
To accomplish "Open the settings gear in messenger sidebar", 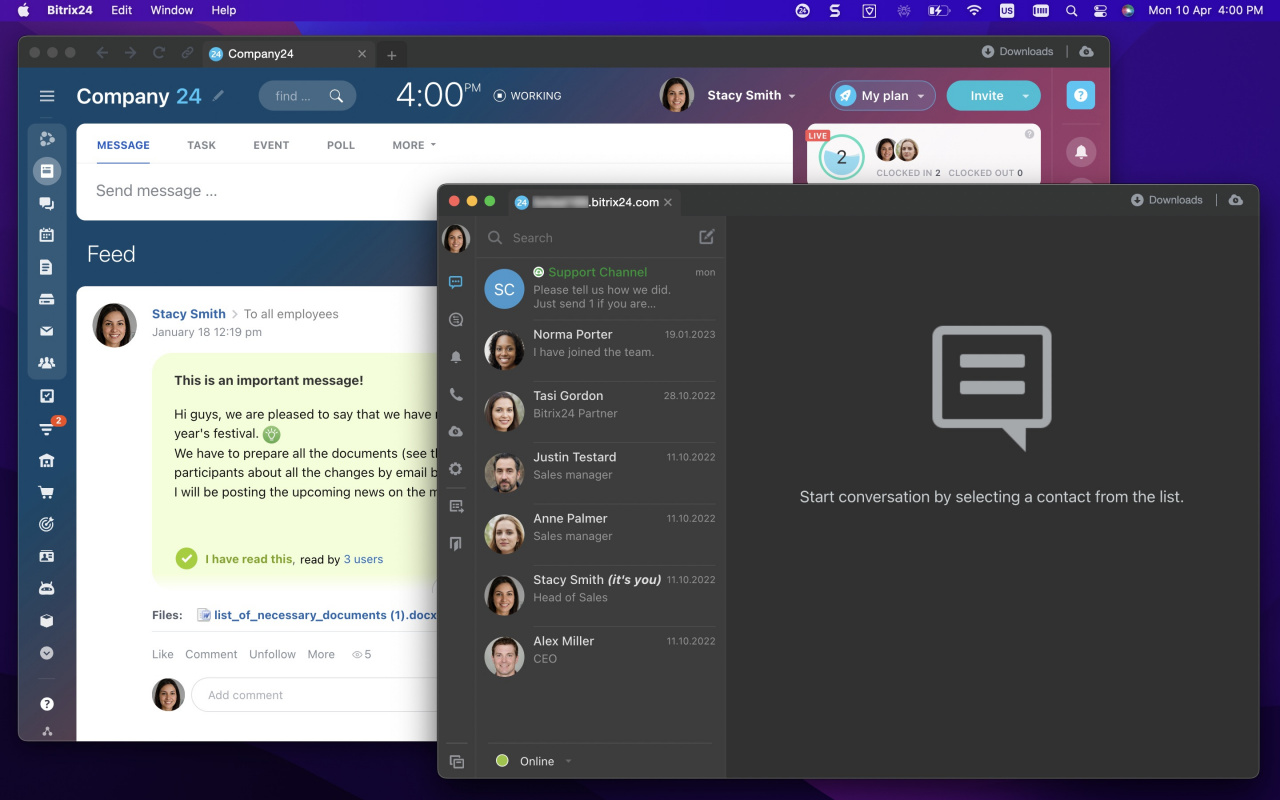I will 456,468.
